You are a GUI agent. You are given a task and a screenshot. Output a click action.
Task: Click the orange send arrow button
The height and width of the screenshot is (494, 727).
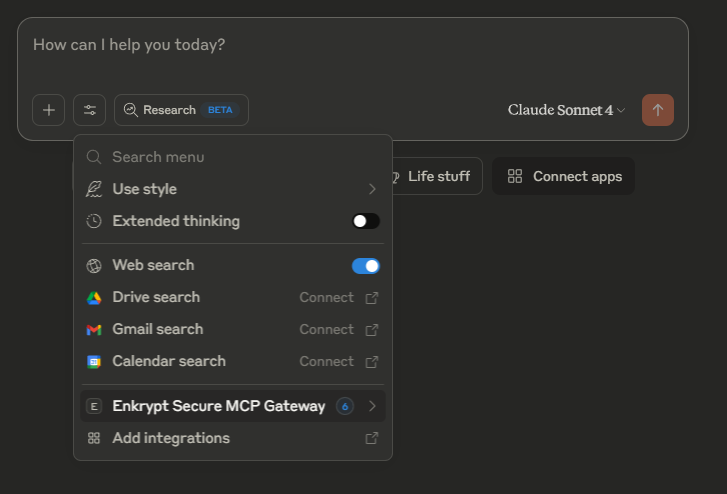[658, 110]
